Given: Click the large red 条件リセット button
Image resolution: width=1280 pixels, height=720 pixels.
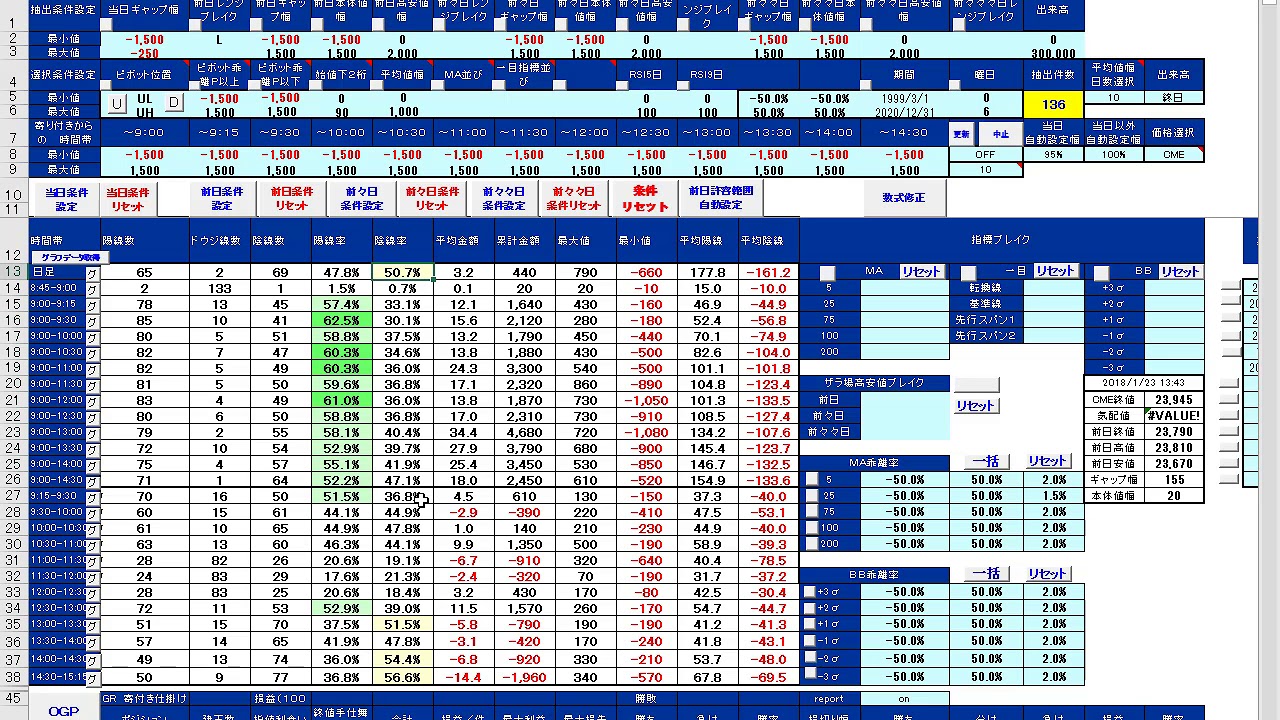Looking at the screenshot, I should tap(644, 198).
